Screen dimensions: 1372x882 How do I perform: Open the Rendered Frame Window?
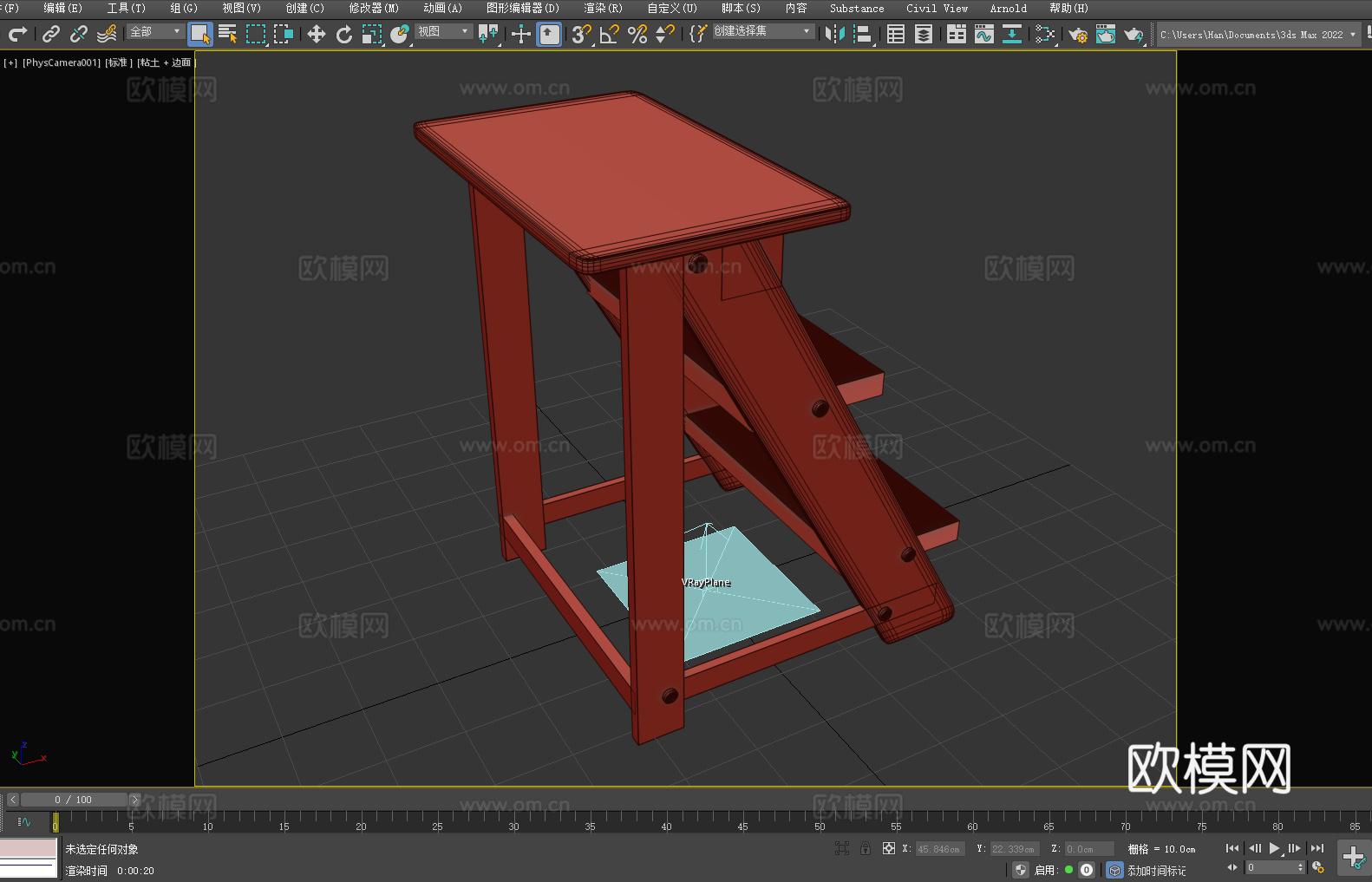(1106, 34)
